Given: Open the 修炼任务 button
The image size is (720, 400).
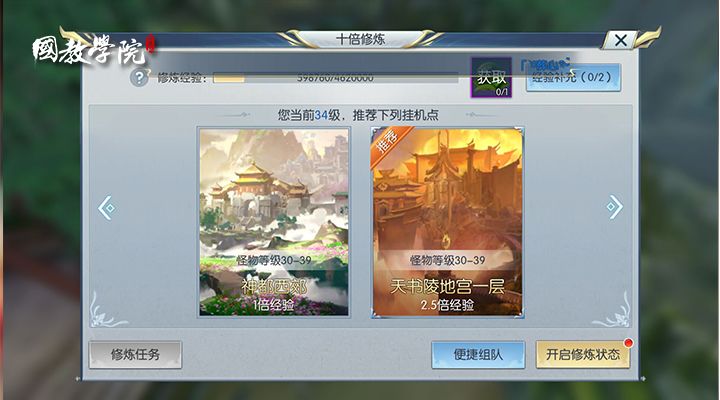Looking at the screenshot, I should (x=135, y=355).
